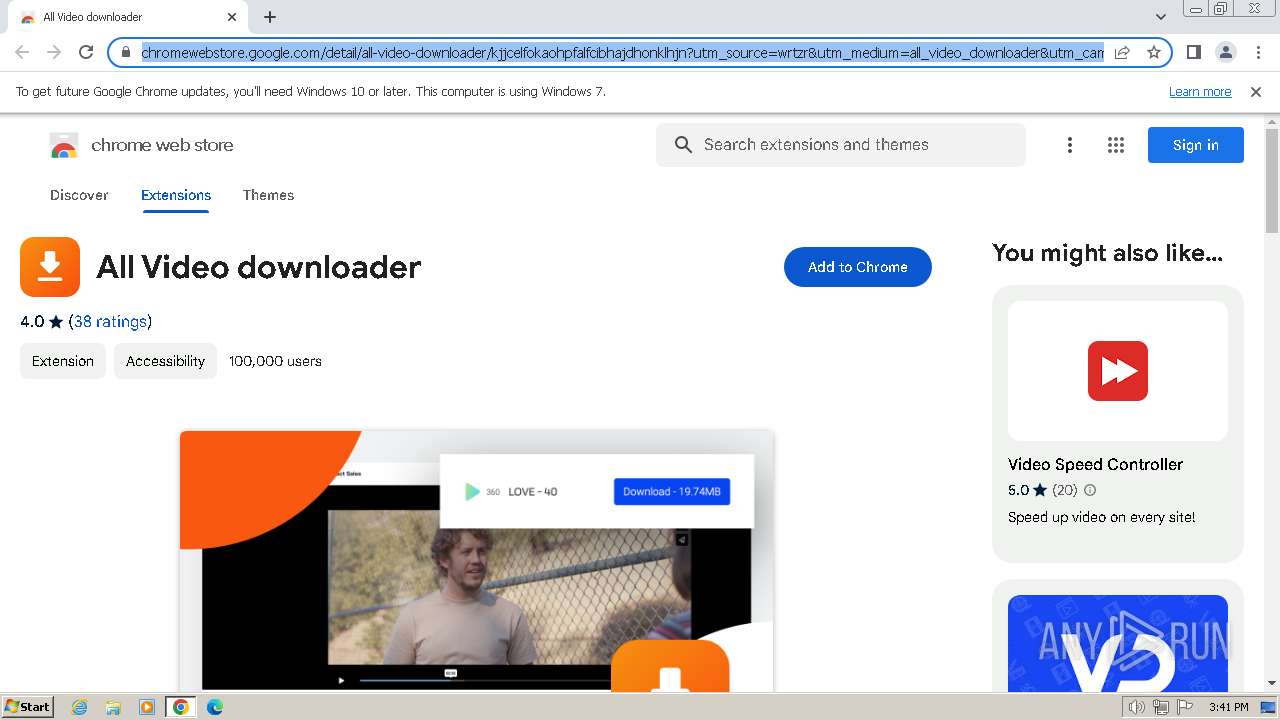Screen dimensions: 1280x720
Task: Click the volume speaker tray icon
Action: coord(1136,707)
